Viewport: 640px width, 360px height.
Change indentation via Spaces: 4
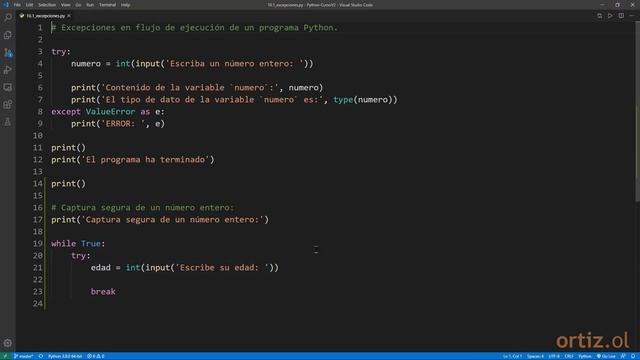coord(535,356)
